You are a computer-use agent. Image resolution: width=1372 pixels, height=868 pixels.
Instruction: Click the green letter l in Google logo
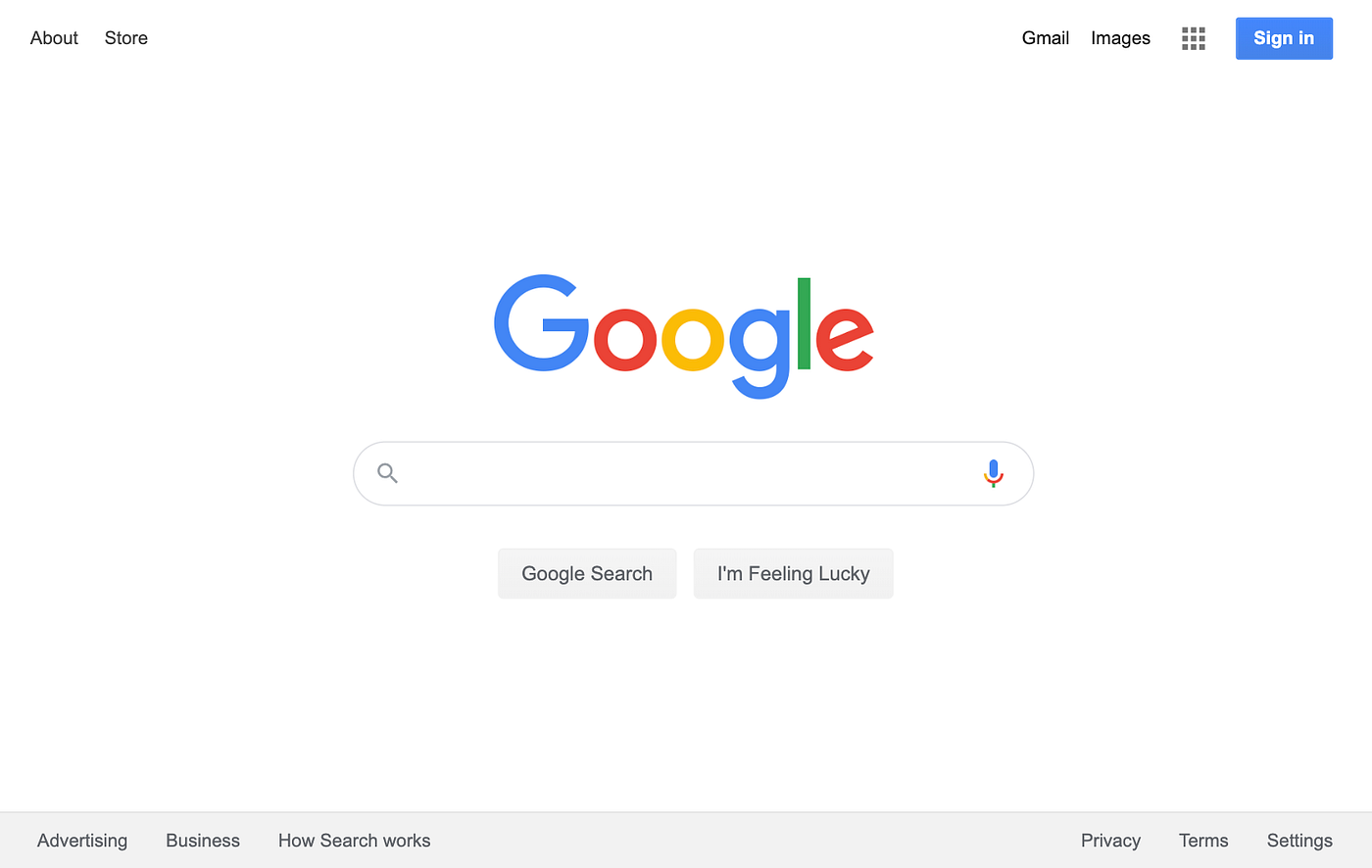pyautogui.click(x=804, y=323)
